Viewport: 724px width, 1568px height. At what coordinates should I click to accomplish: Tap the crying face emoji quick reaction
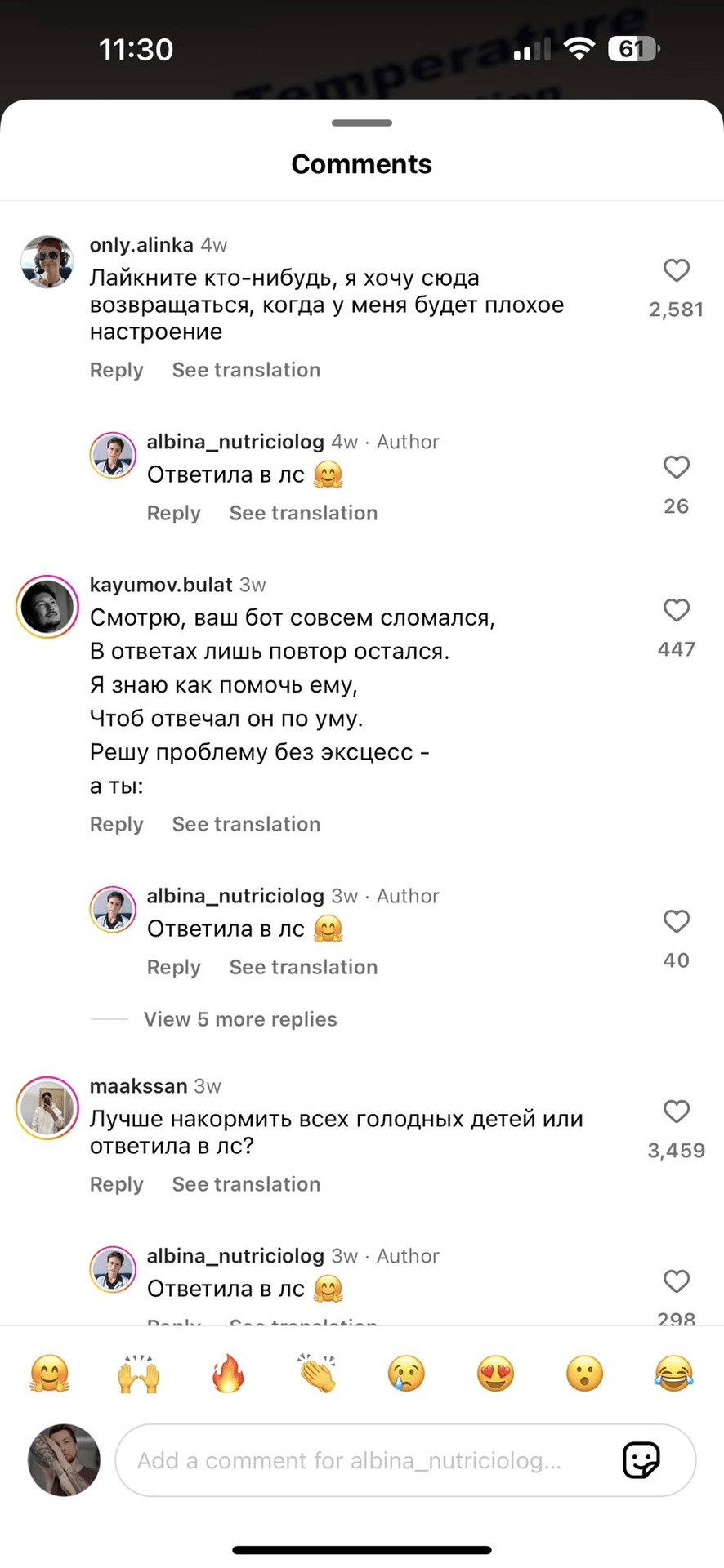406,1374
